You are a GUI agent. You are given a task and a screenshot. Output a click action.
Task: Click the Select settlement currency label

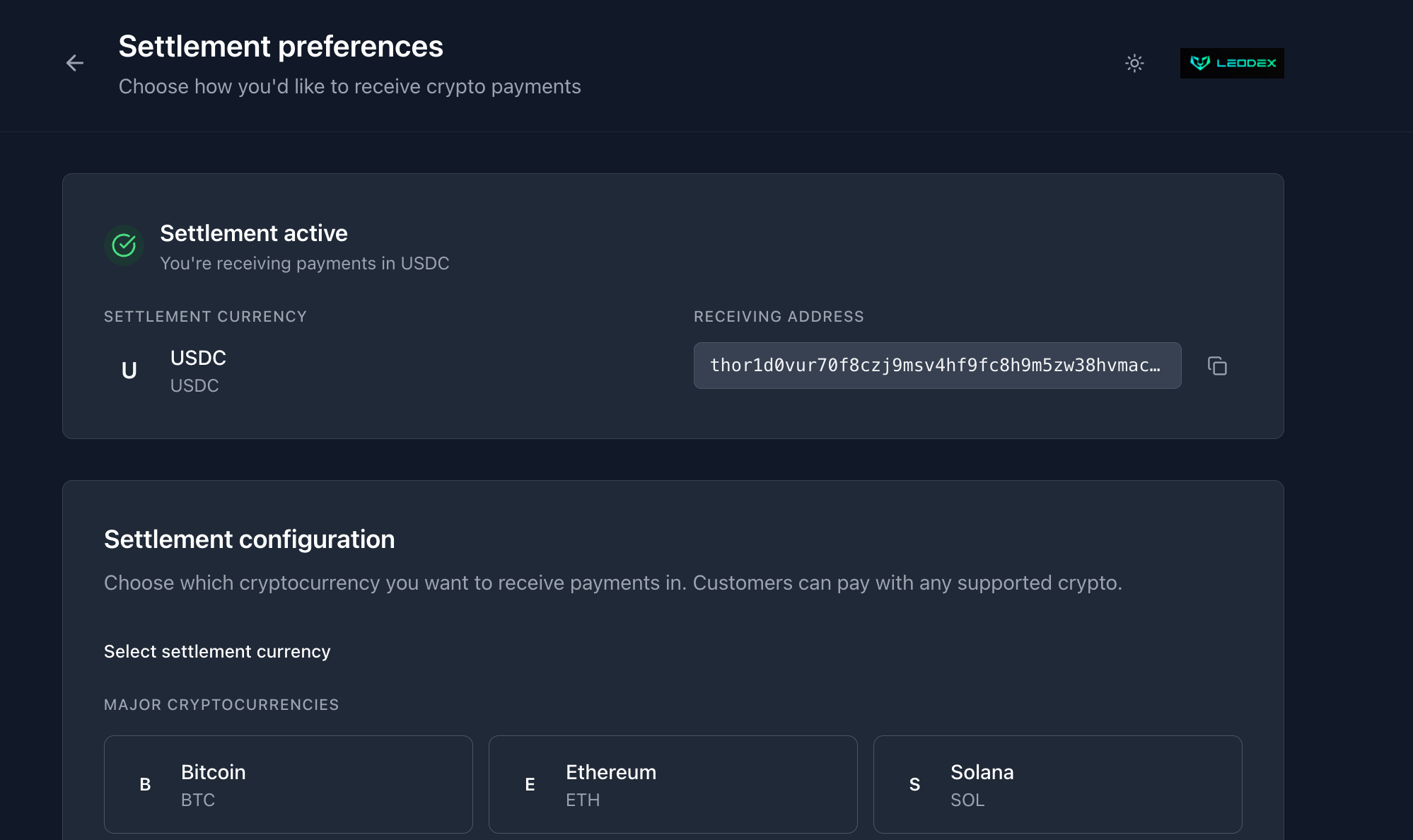click(217, 651)
